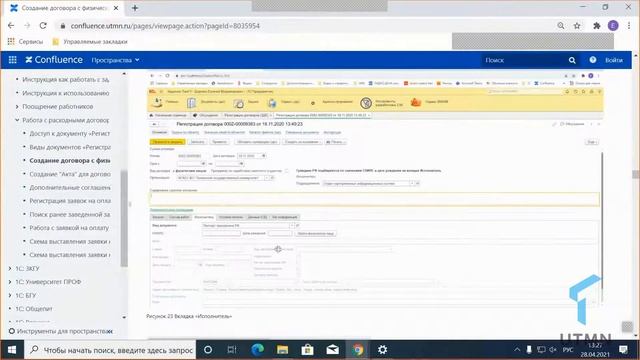Go forward in browser history
Image resolution: width=640 pixels, height=360 pixels.
pos(27,26)
